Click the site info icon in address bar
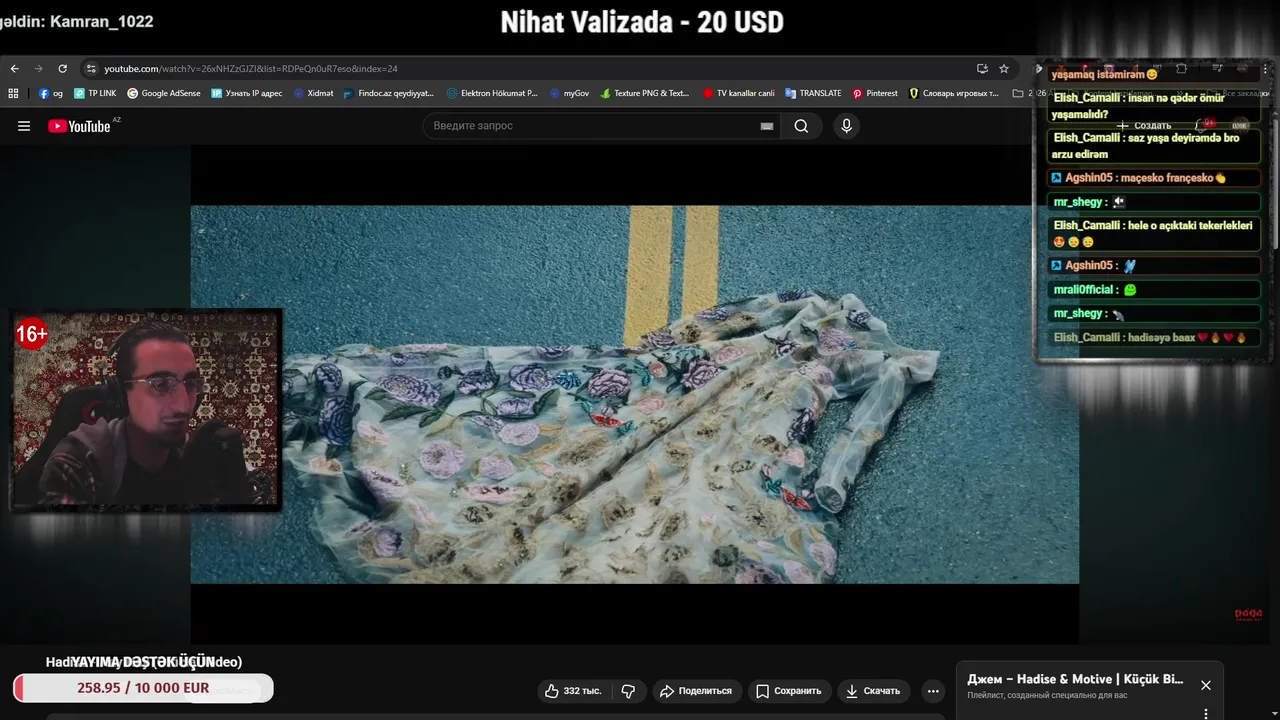1280x720 pixels. click(x=91, y=69)
